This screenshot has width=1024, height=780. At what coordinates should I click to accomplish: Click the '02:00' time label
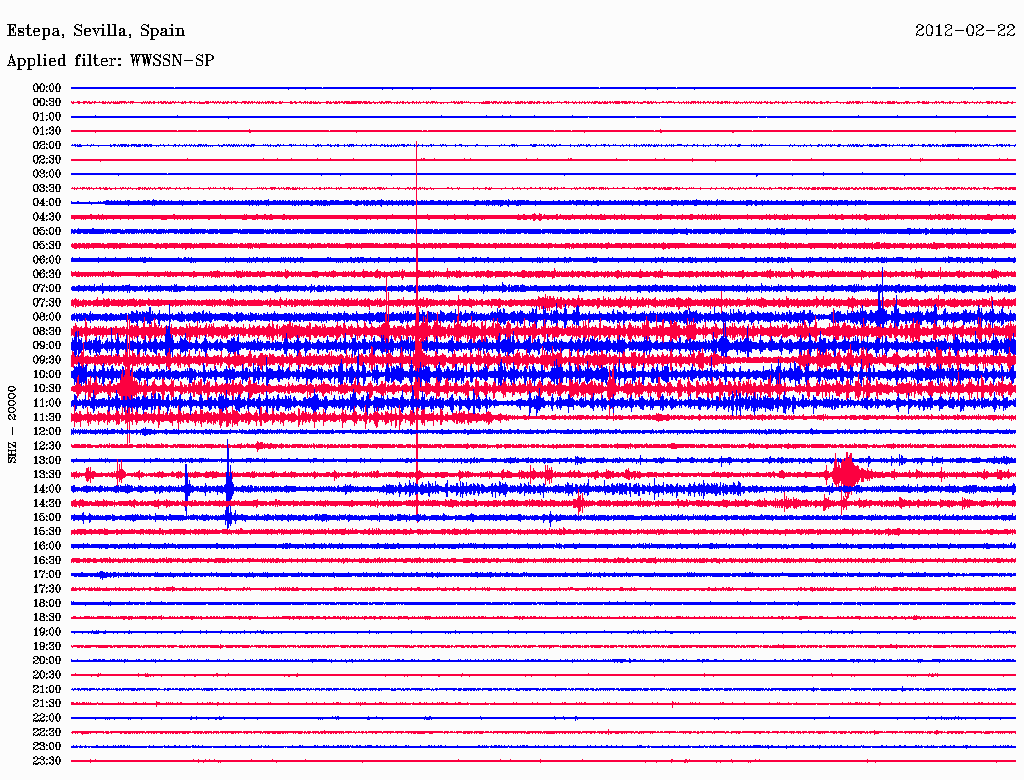(x=46, y=145)
